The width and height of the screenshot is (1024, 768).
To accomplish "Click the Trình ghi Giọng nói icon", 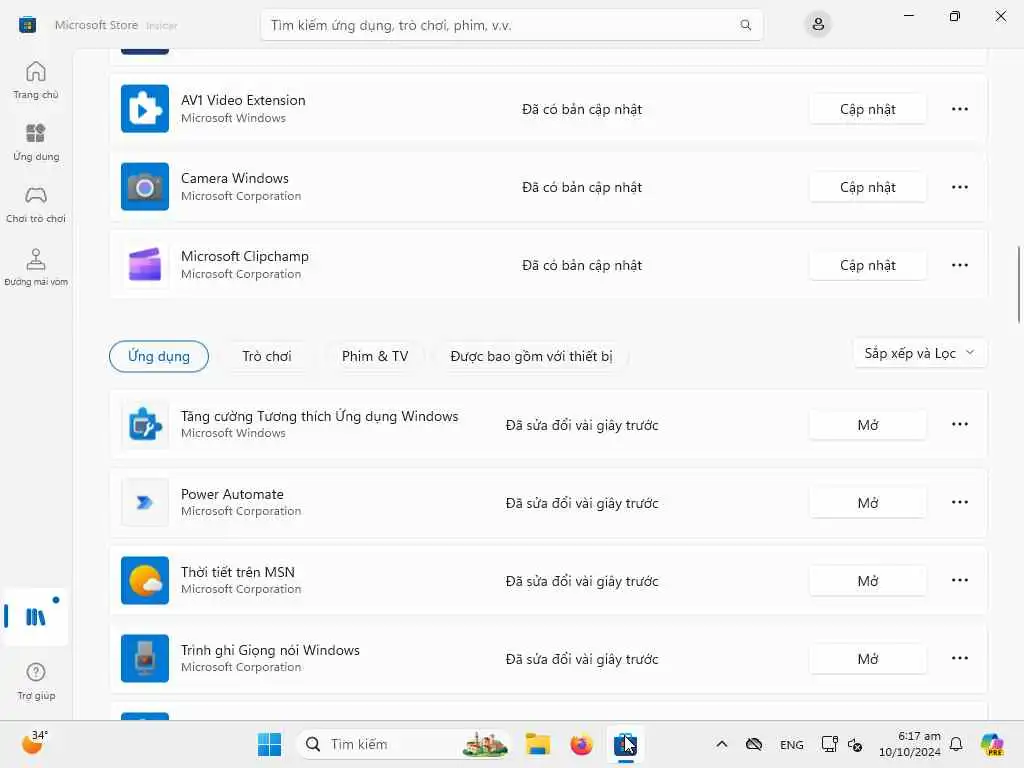I will [x=145, y=658].
